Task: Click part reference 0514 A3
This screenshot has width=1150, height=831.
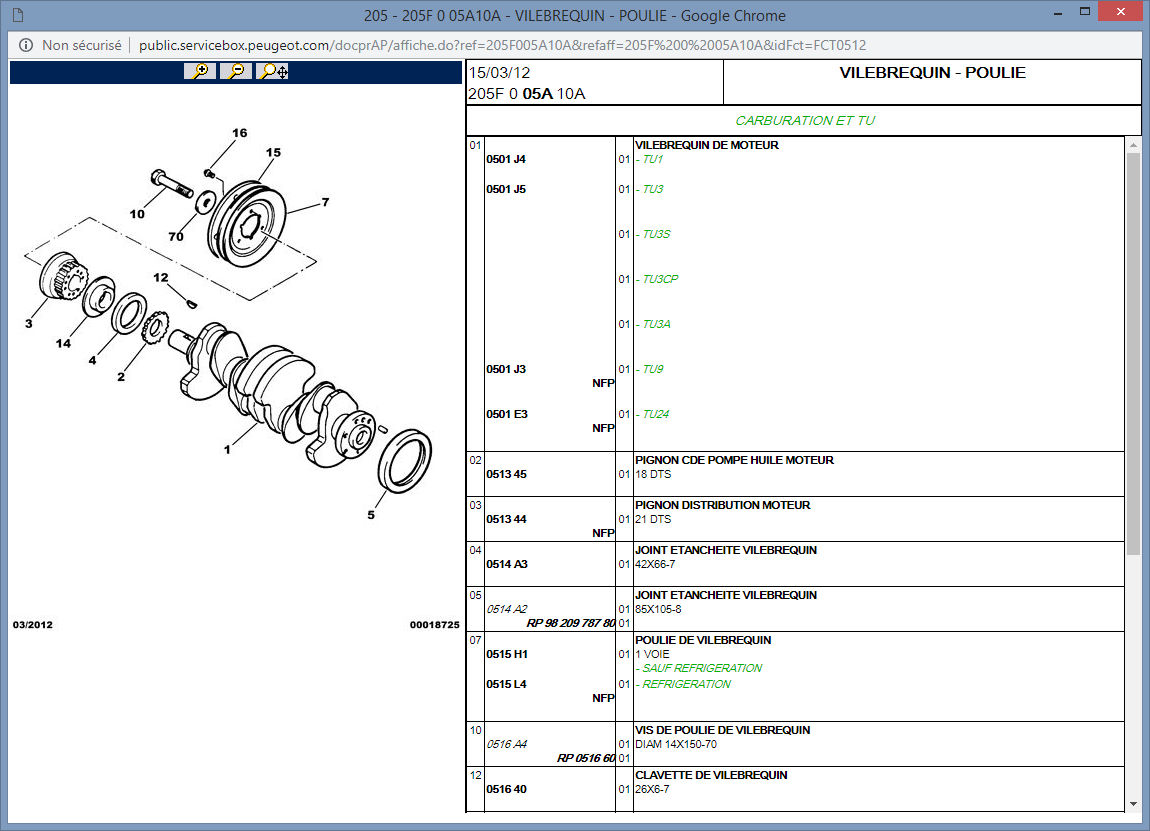Action: (x=506, y=564)
